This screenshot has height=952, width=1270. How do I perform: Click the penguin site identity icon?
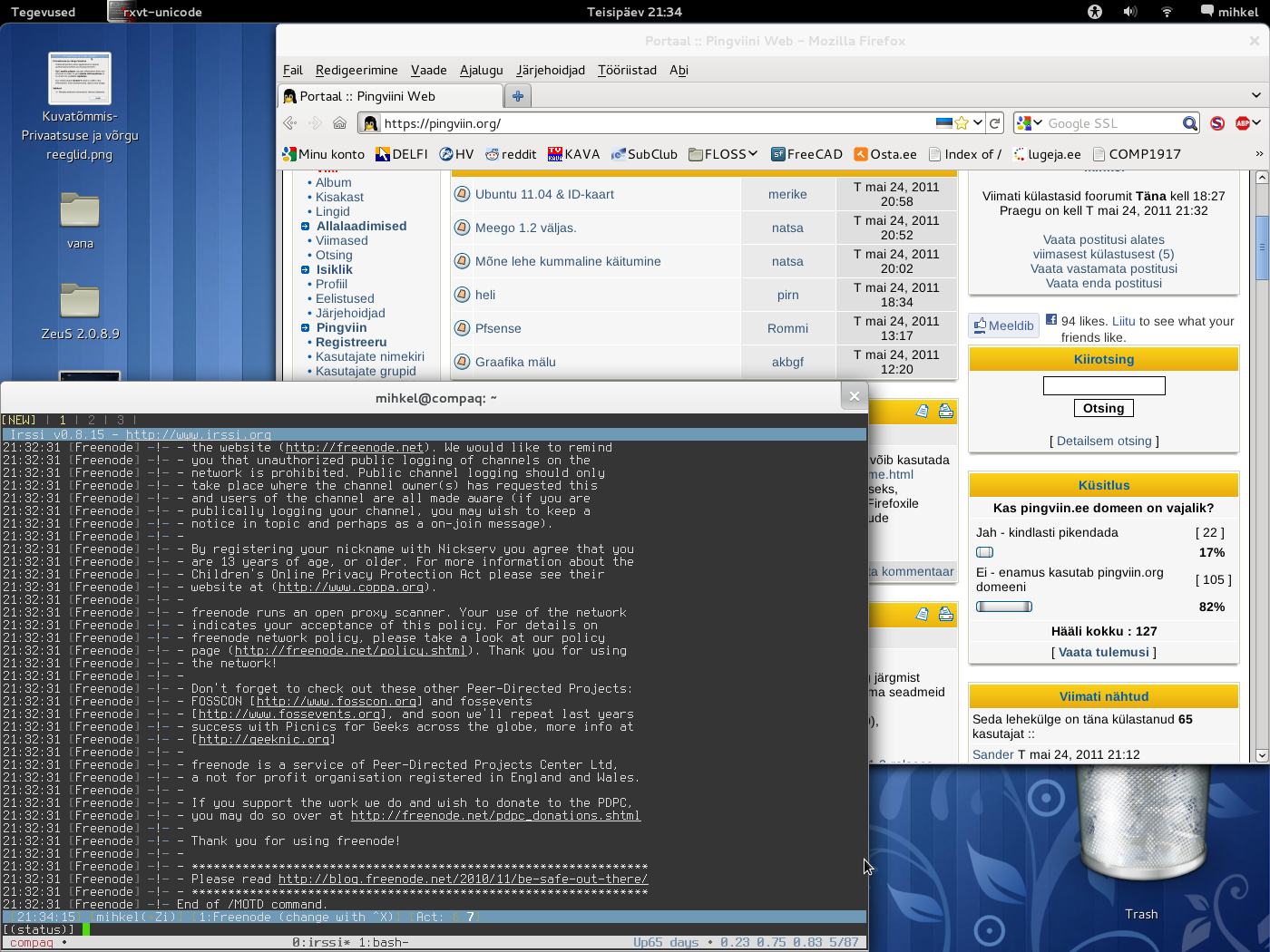point(370,123)
